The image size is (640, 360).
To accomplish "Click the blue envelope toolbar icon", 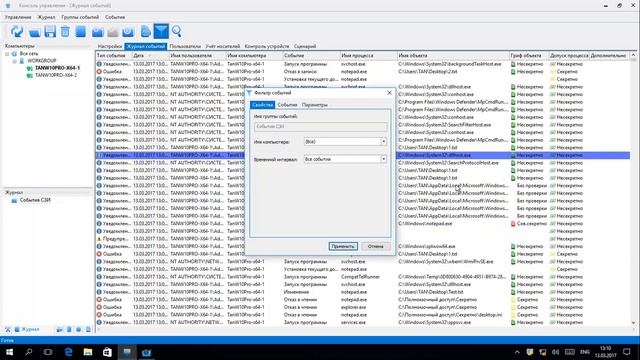I will pos(98,32).
